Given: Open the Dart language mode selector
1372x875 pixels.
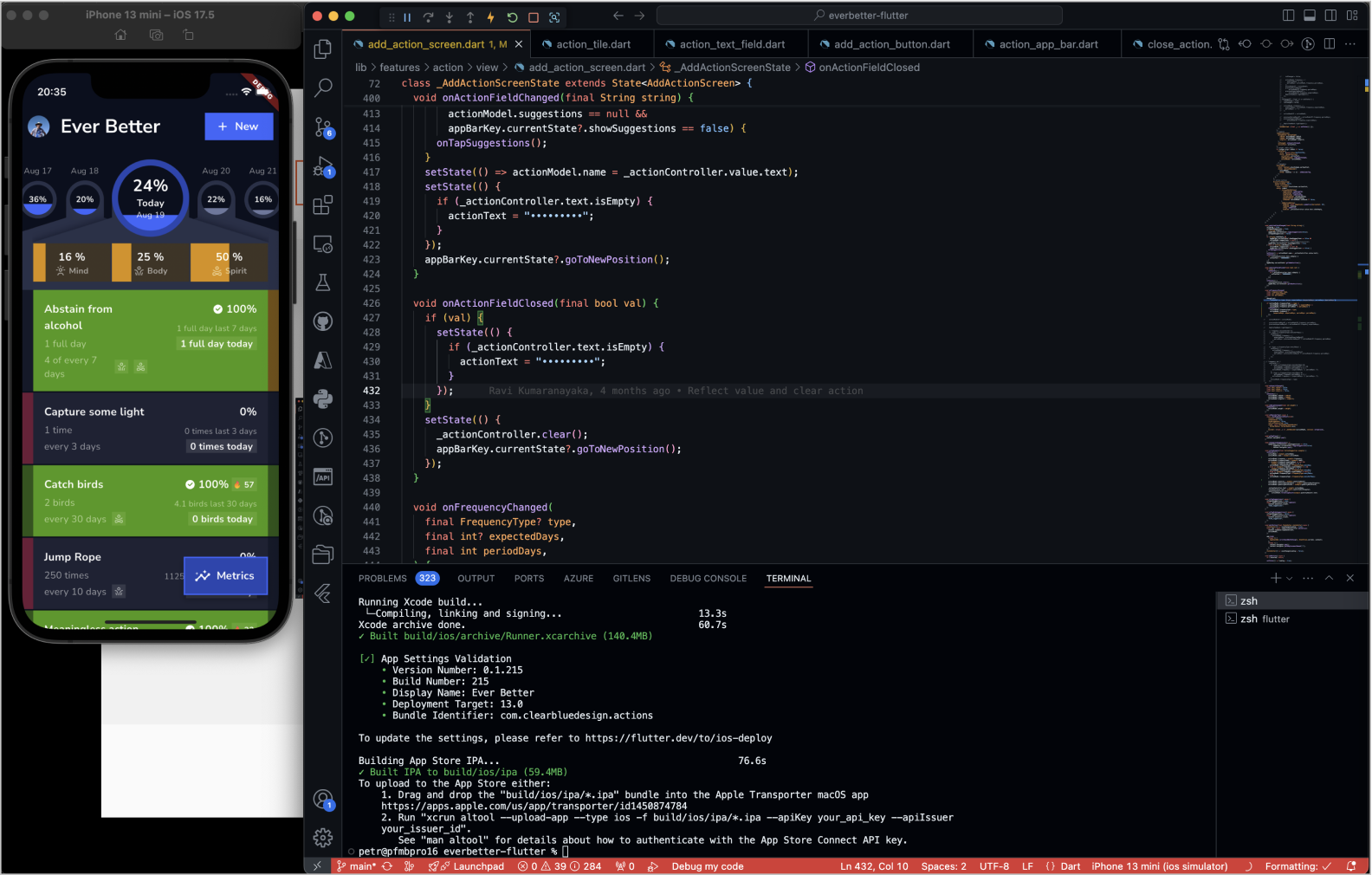Looking at the screenshot, I should (1071, 866).
